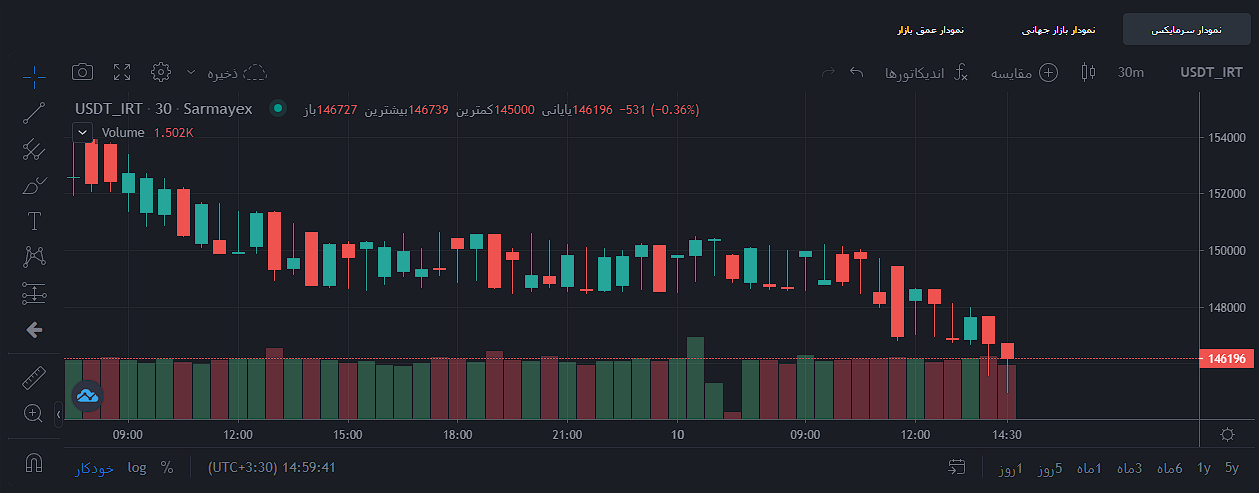Toggle percent scale at the bottom
The height and width of the screenshot is (493, 1259).
tap(167, 467)
